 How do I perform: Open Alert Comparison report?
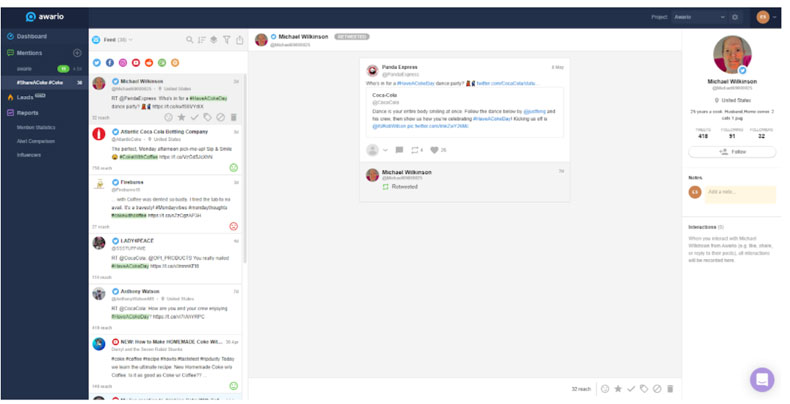35,142
